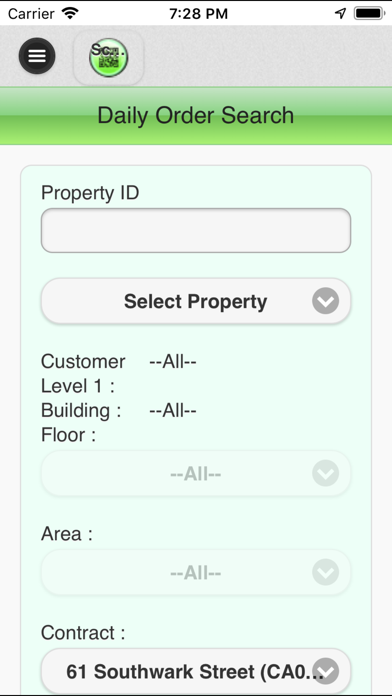392x696 pixels.
Task: Tap the 7:28 PM clock
Action: tap(198, 14)
